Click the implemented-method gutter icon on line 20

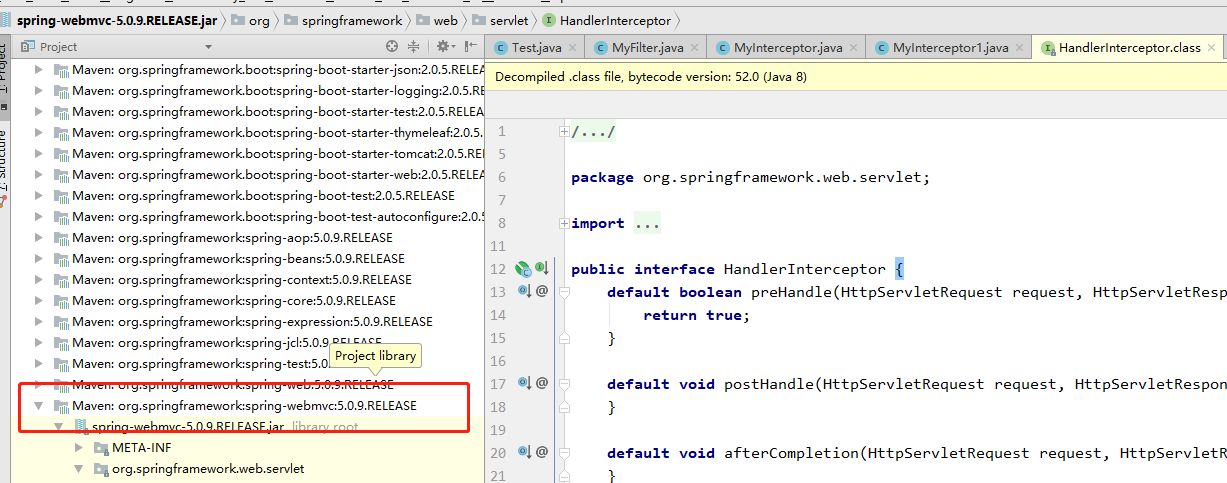523,453
